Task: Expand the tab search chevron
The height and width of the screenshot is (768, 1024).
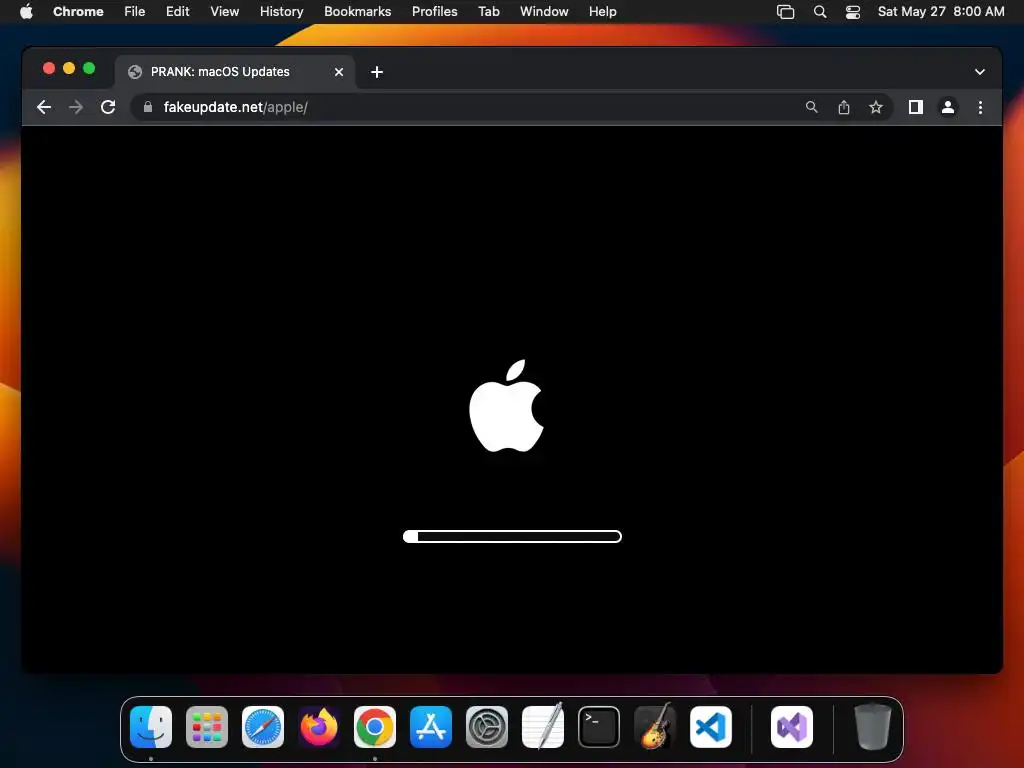Action: (x=980, y=72)
